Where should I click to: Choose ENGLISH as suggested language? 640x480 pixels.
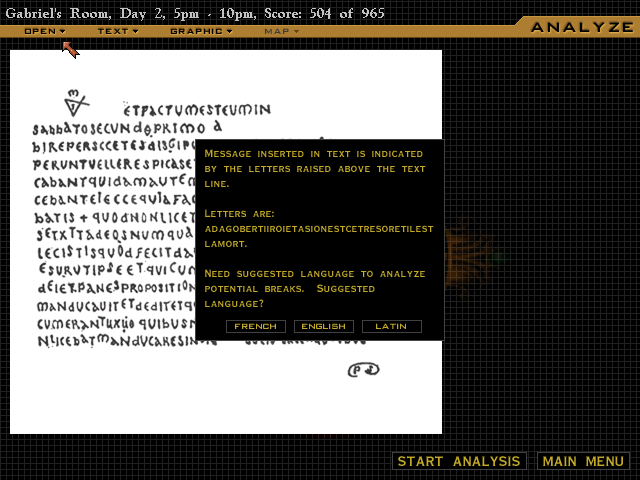(x=324, y=326)
